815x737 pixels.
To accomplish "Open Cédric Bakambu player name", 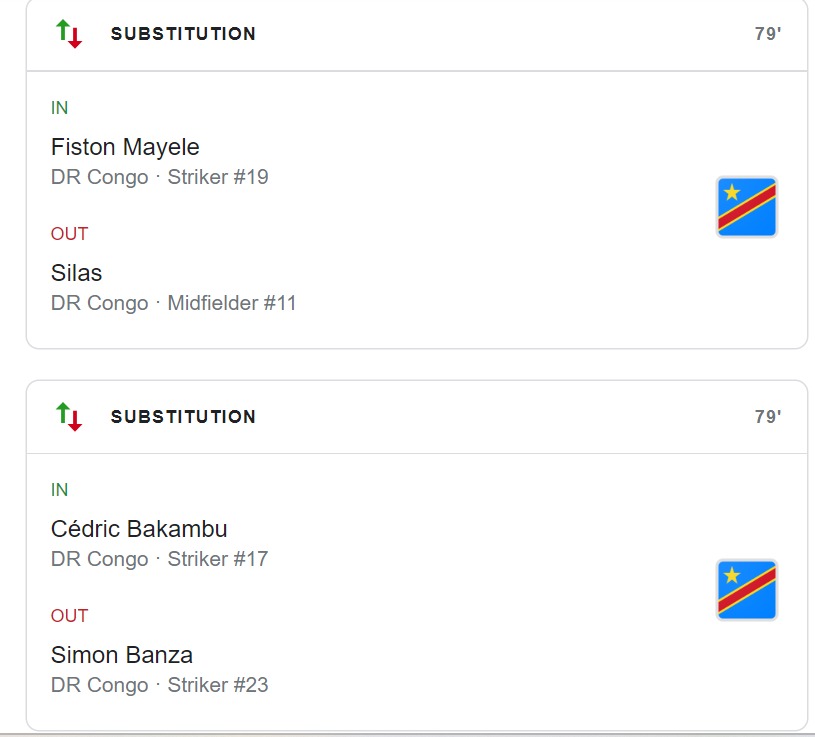I will pos(139,529).
